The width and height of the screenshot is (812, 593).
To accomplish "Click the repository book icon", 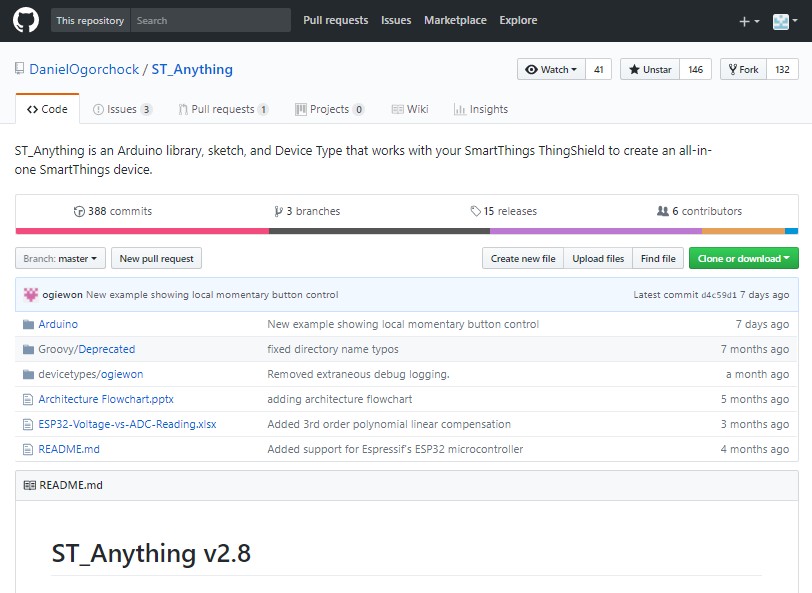I will coord(20,69).
